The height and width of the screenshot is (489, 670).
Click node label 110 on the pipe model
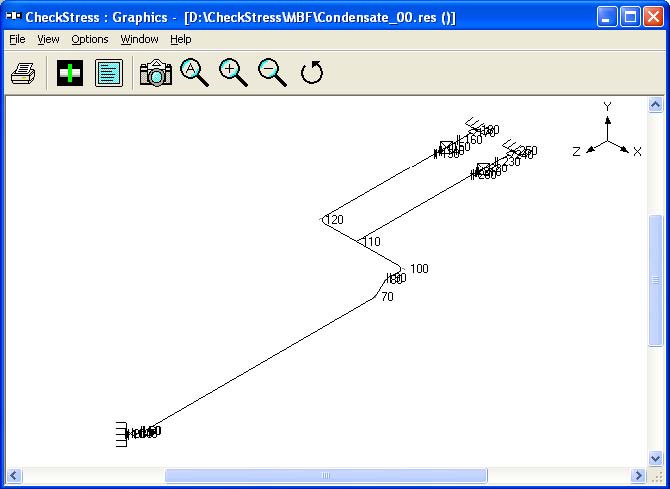point(371,242)
